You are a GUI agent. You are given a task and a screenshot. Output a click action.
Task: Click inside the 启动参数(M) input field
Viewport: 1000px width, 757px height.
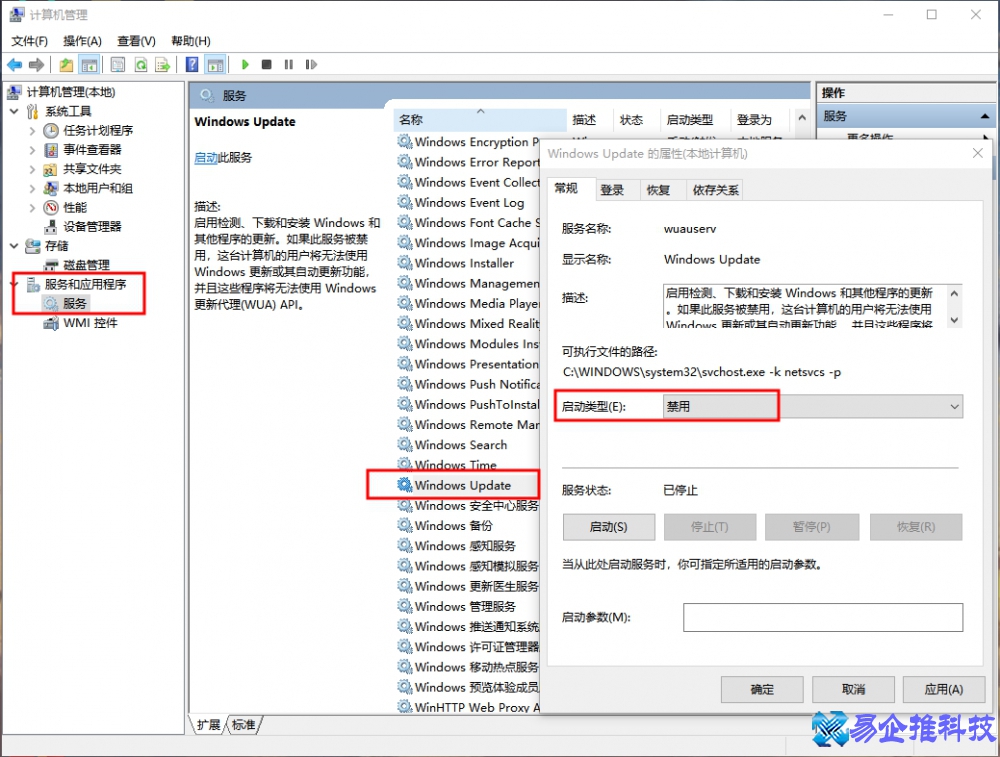pyautogui.click(x=822, y=617)
